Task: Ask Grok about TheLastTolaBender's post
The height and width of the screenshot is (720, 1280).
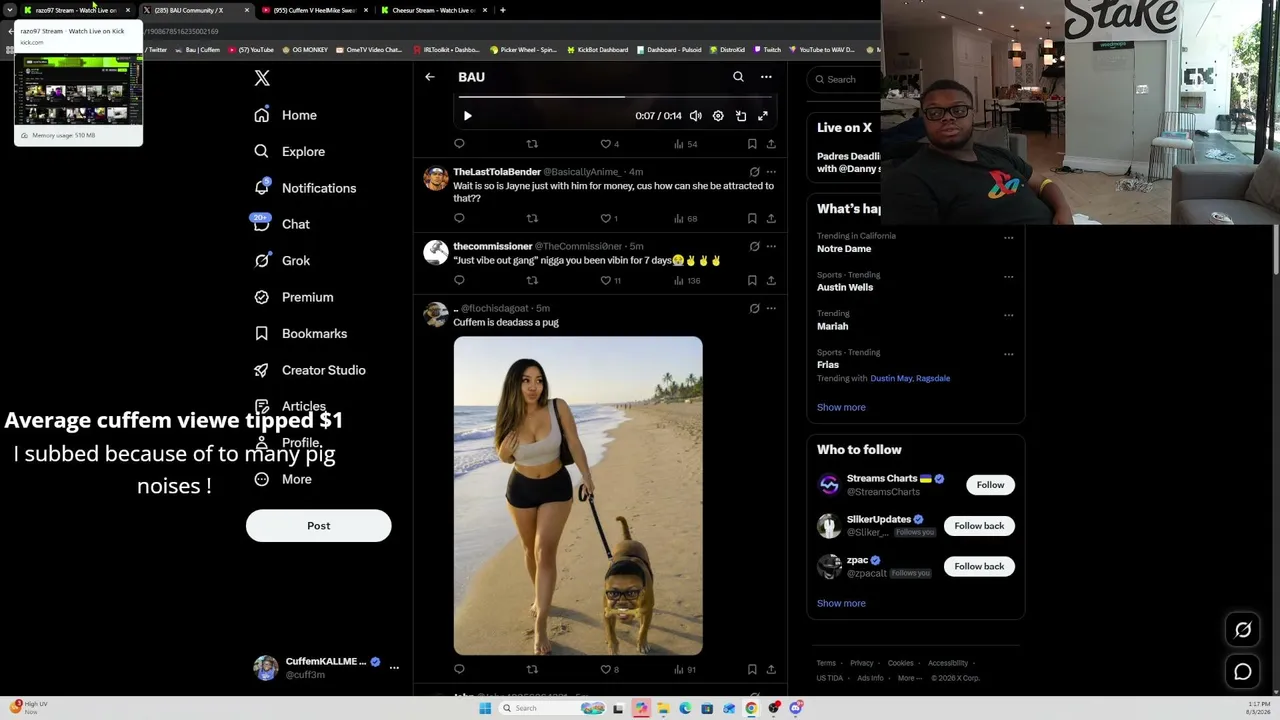Action: coord(754,172)
